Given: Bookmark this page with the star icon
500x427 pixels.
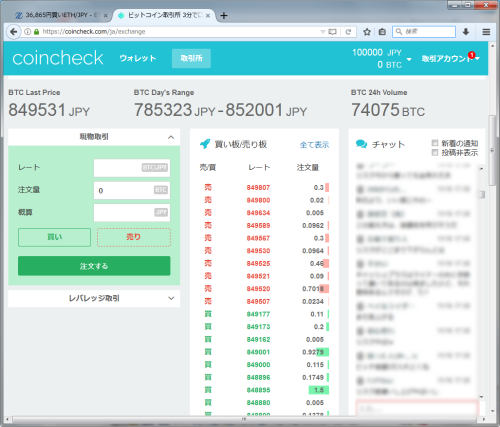Looking at the screenshot, I should click(x=367, y=32).
